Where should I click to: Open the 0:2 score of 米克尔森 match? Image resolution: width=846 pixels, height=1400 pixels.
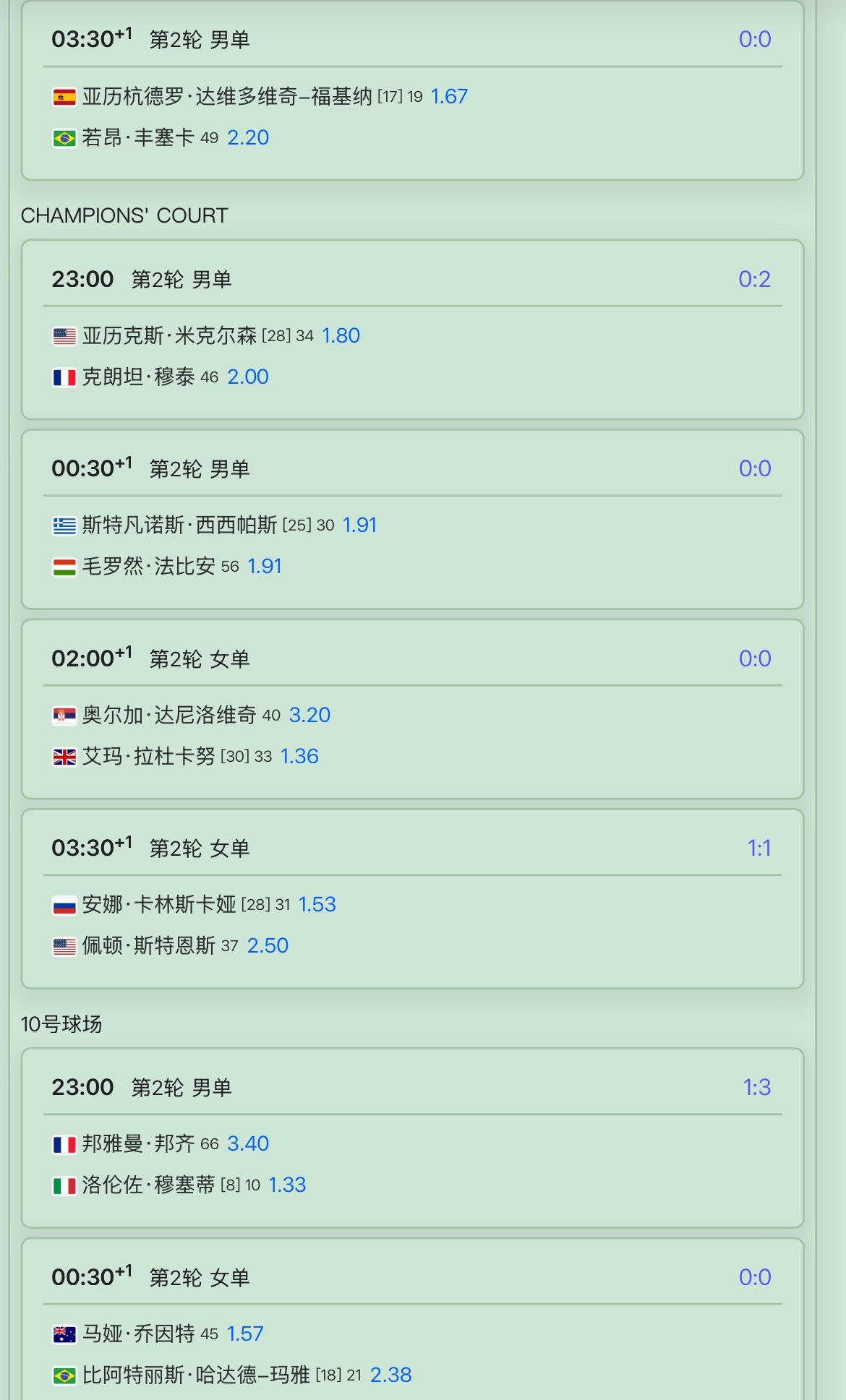click(754, 279)
